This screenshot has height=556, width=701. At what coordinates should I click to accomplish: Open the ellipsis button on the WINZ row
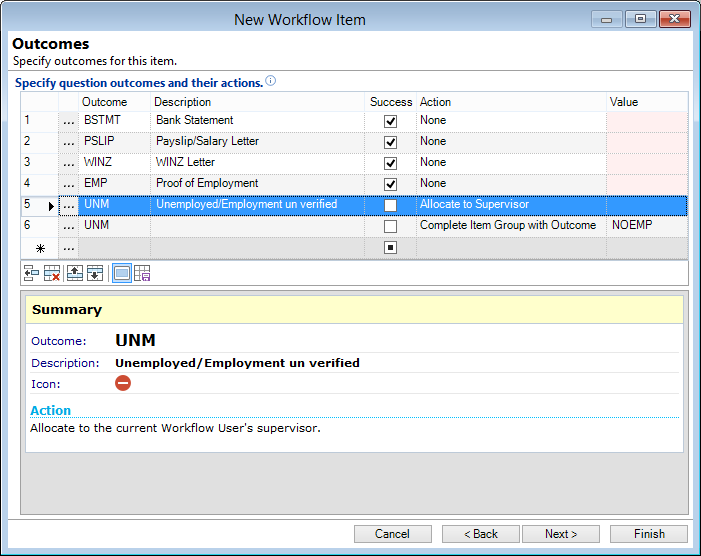click(x=68, y=164)
